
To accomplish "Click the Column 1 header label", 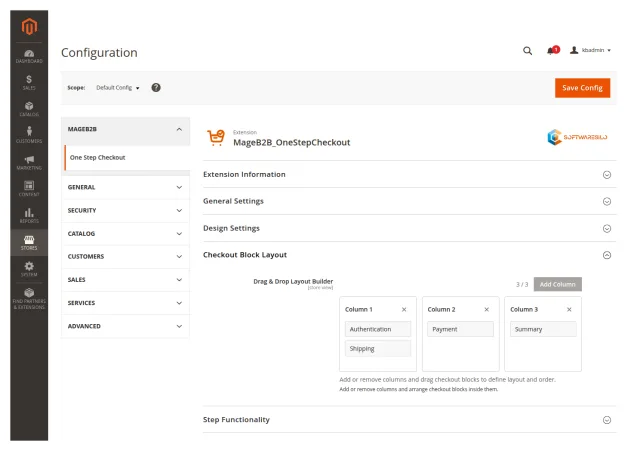I will tap(359, 309).
